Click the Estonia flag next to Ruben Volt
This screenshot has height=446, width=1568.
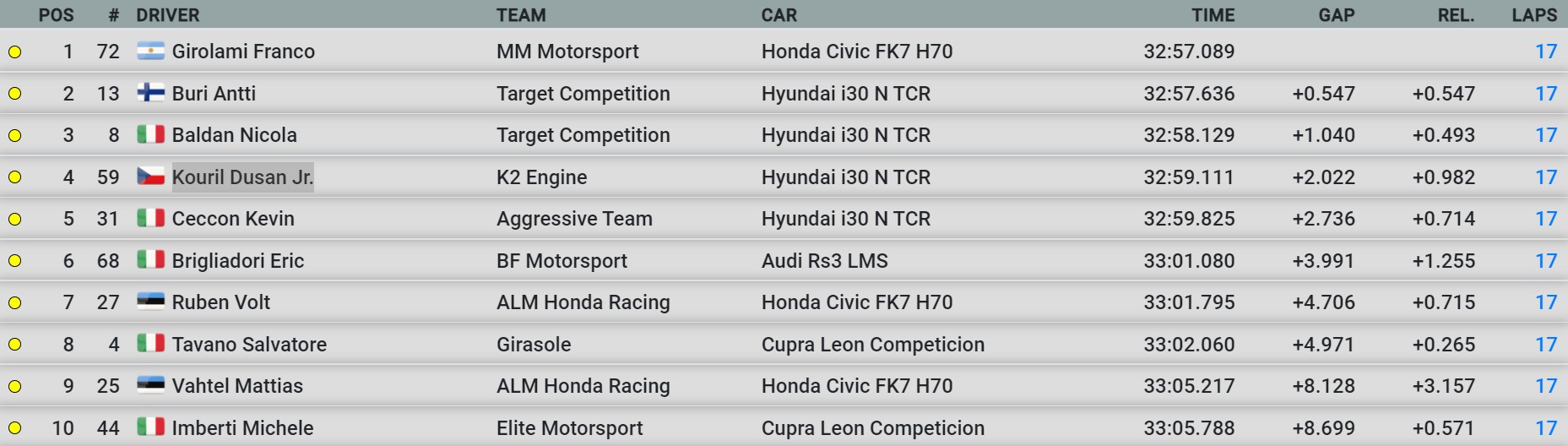point(150,302)
